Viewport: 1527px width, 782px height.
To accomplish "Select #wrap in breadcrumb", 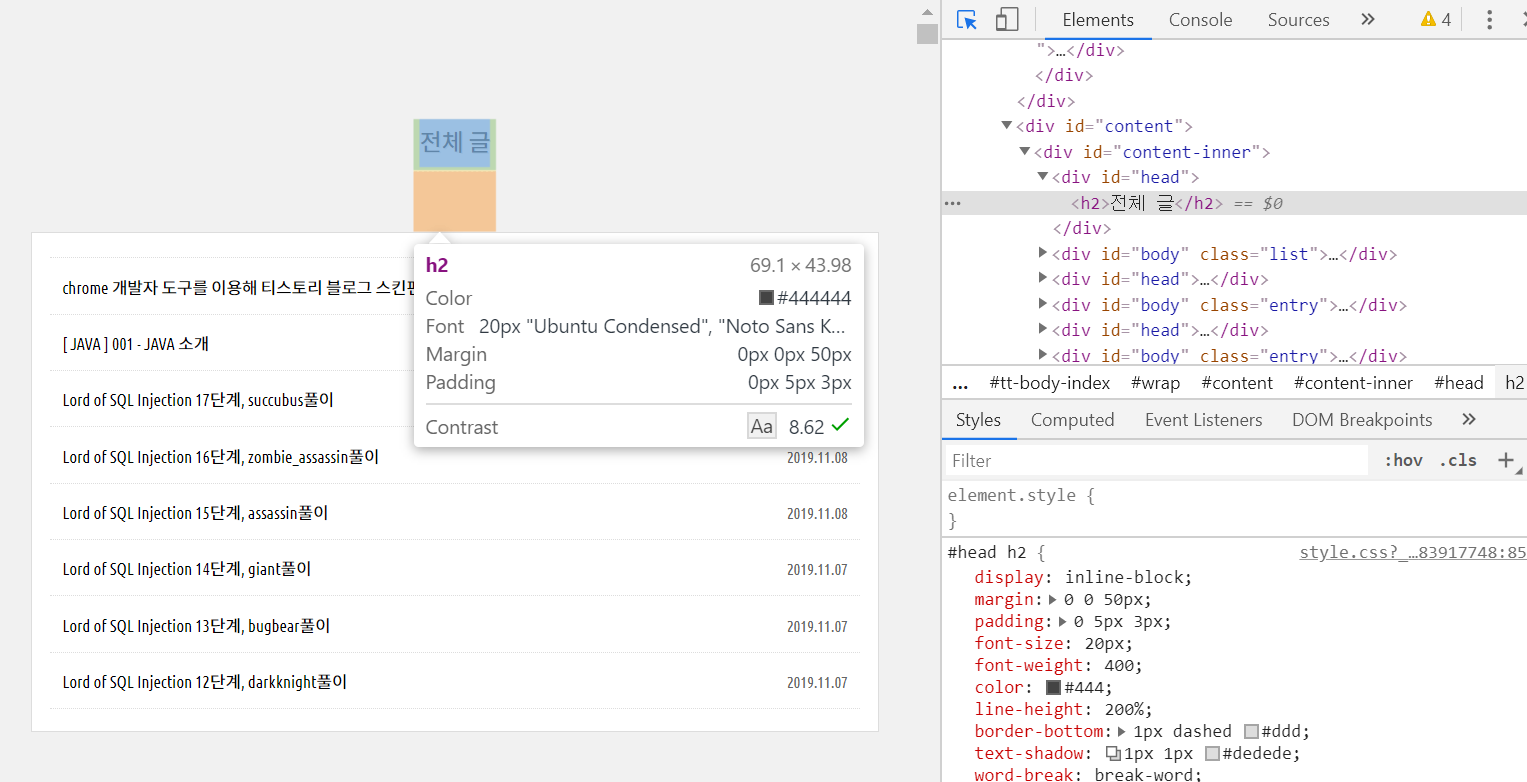I will (1155, 383).
